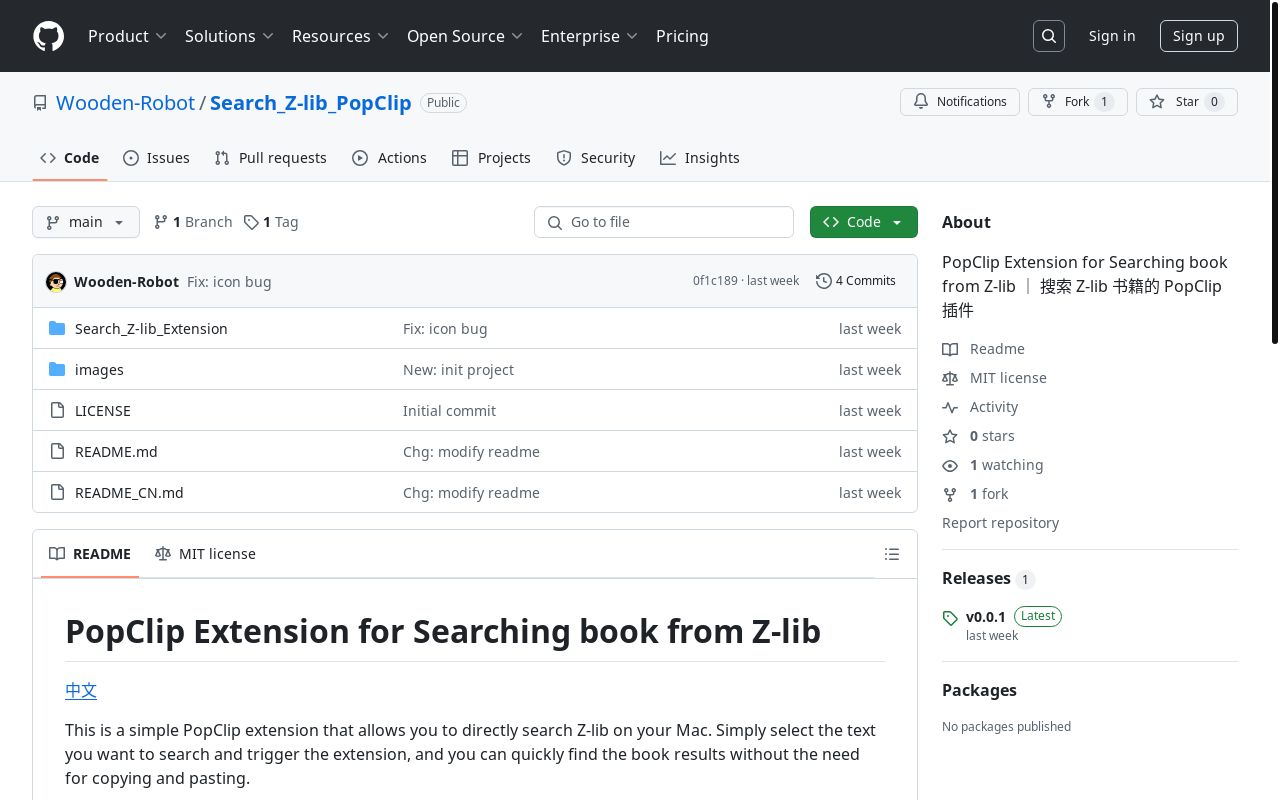Fork the repository
Viewport: 1280px width, 800px height.
[x=1066, y=102]
